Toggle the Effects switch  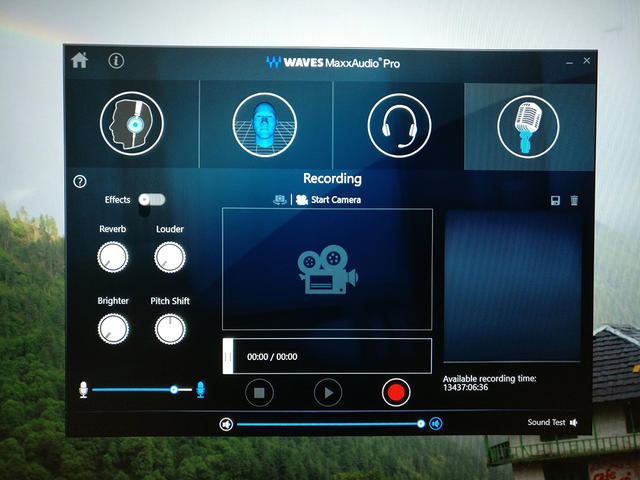[151, 200]
